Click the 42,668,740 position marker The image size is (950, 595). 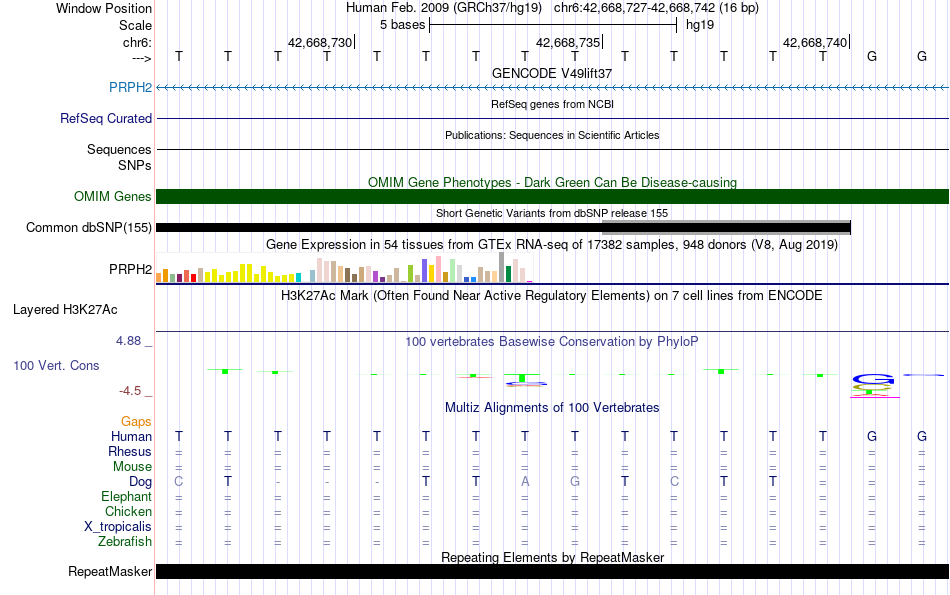[815, 42]
